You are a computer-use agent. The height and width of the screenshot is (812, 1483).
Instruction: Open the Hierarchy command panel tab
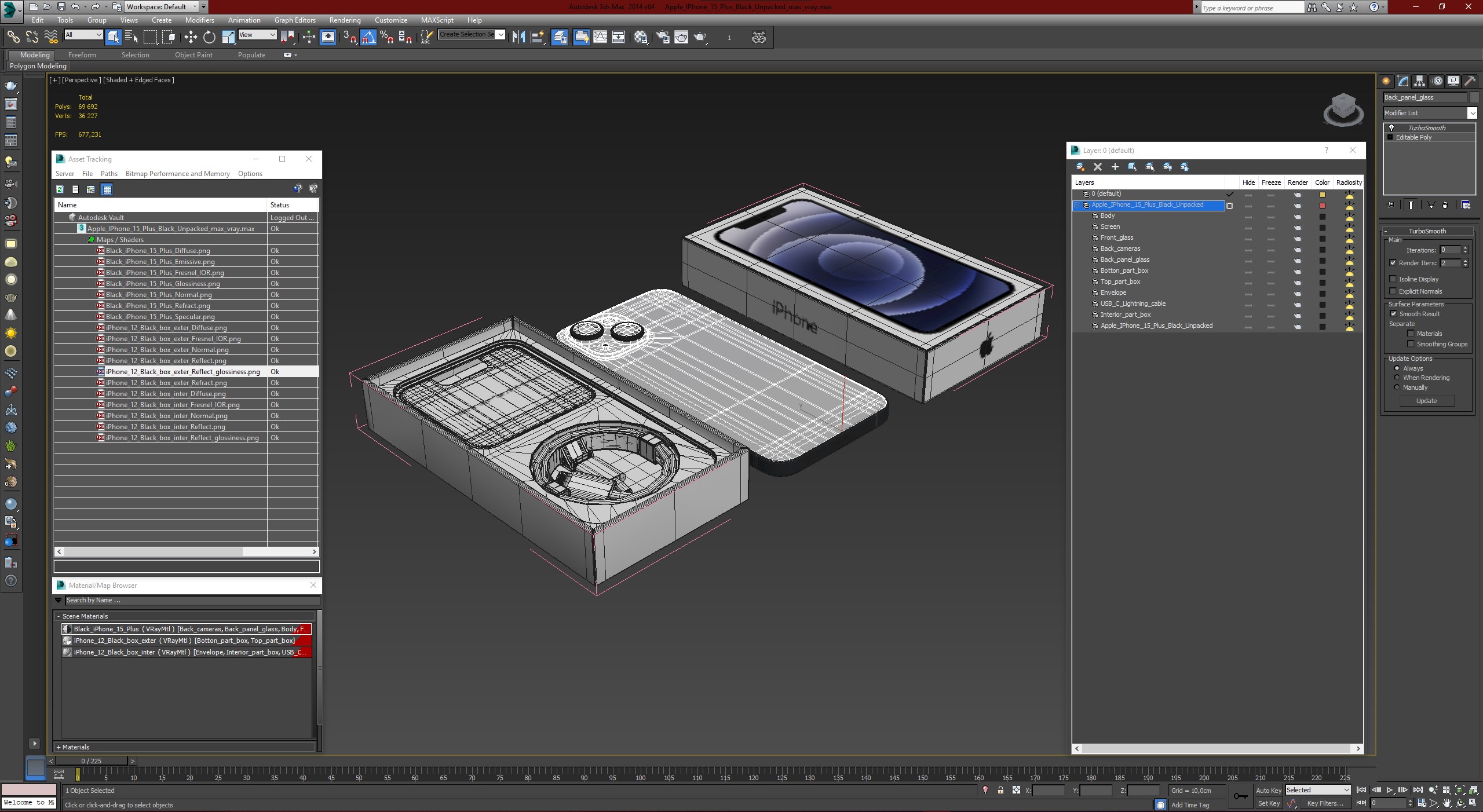[1419, 81]
